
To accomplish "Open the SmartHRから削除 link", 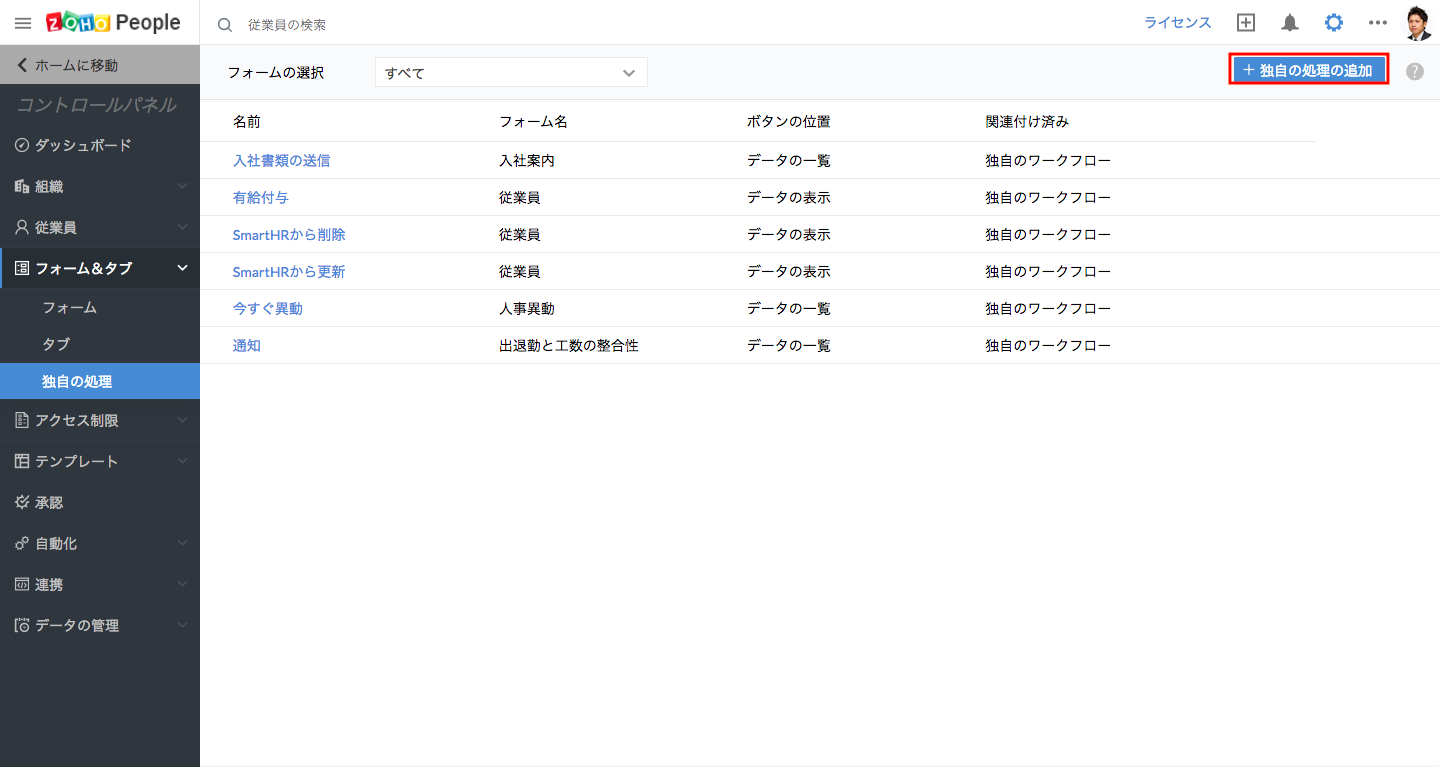I will 289,234.
